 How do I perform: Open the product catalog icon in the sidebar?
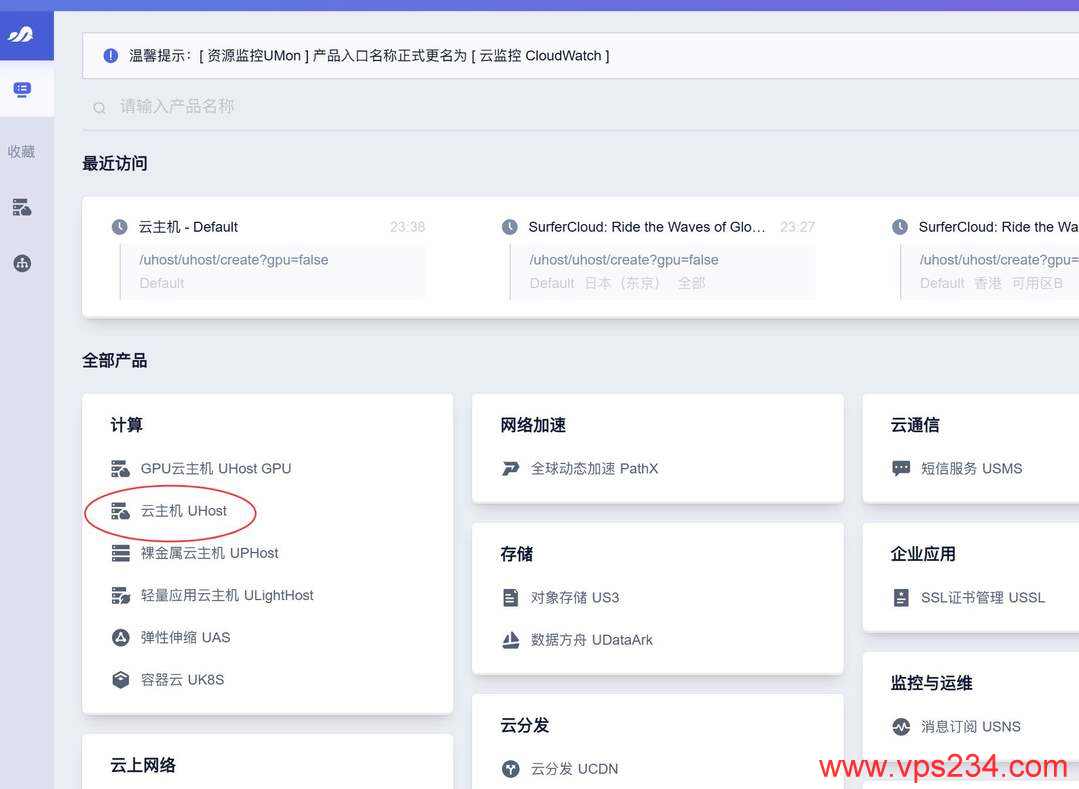22,89
